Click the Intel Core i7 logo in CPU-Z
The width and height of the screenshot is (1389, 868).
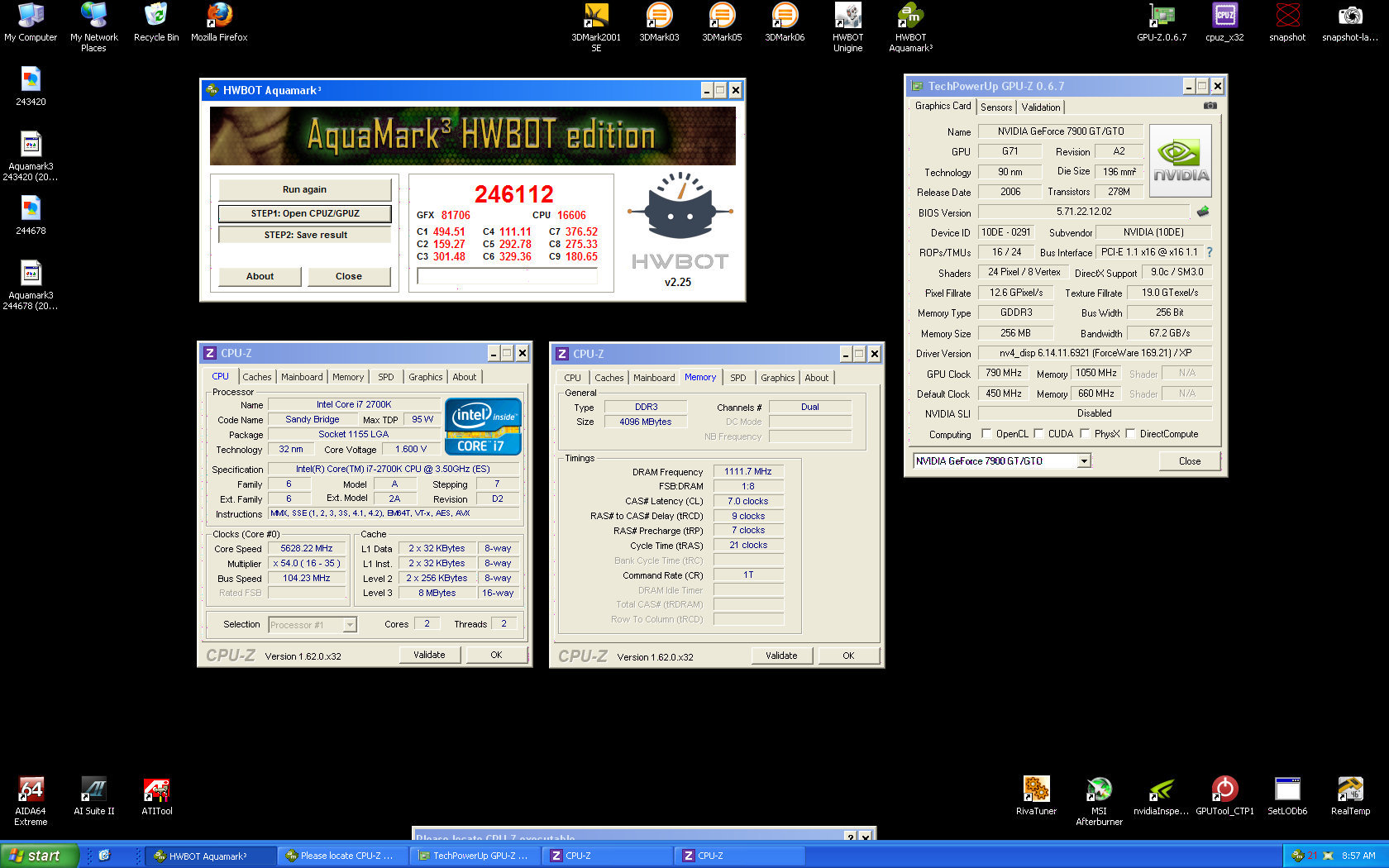(483, 427)
